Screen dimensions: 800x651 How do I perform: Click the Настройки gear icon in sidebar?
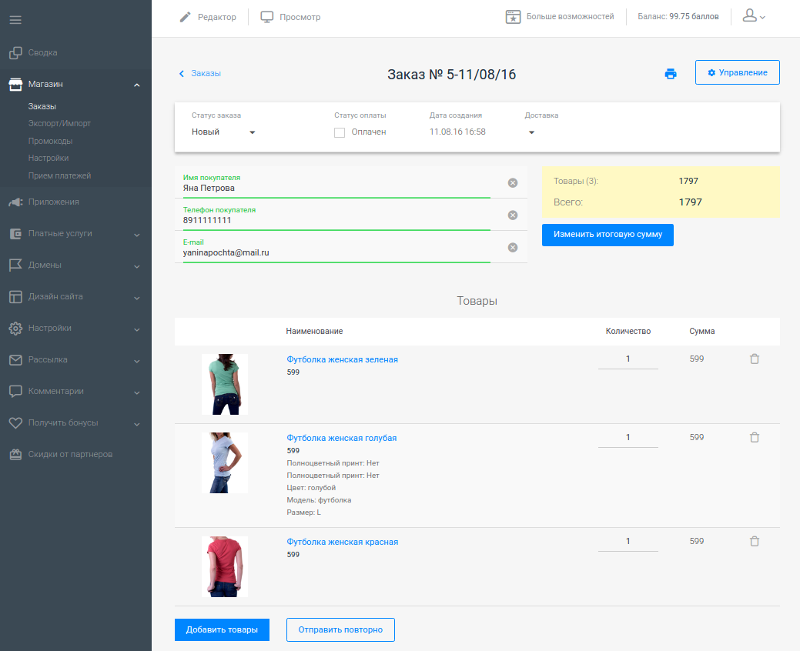click(x=15, y=329)
